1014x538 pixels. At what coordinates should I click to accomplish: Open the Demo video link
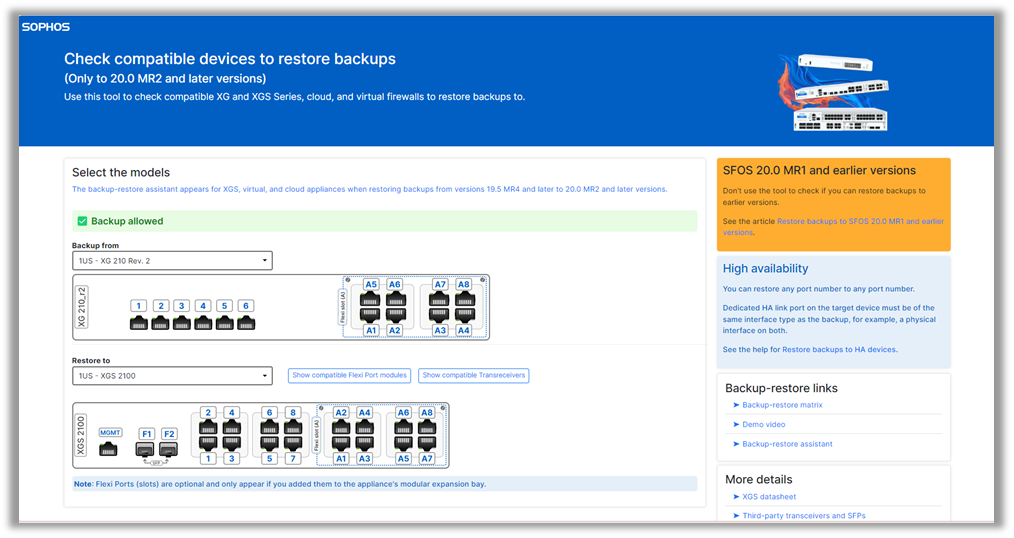click(764, 424)
